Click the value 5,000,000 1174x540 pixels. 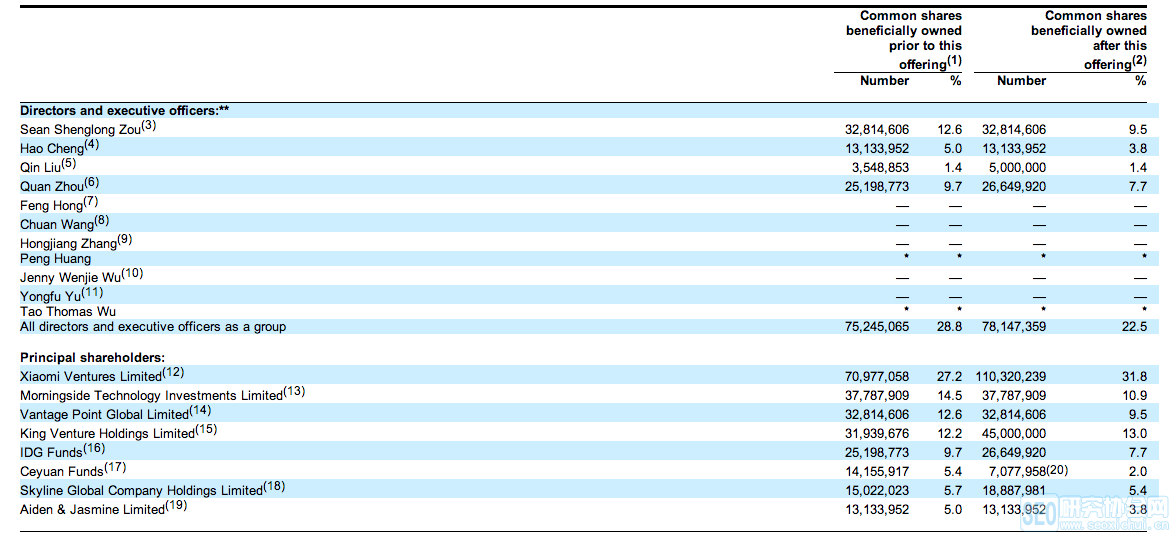[x=1018, y=168]
